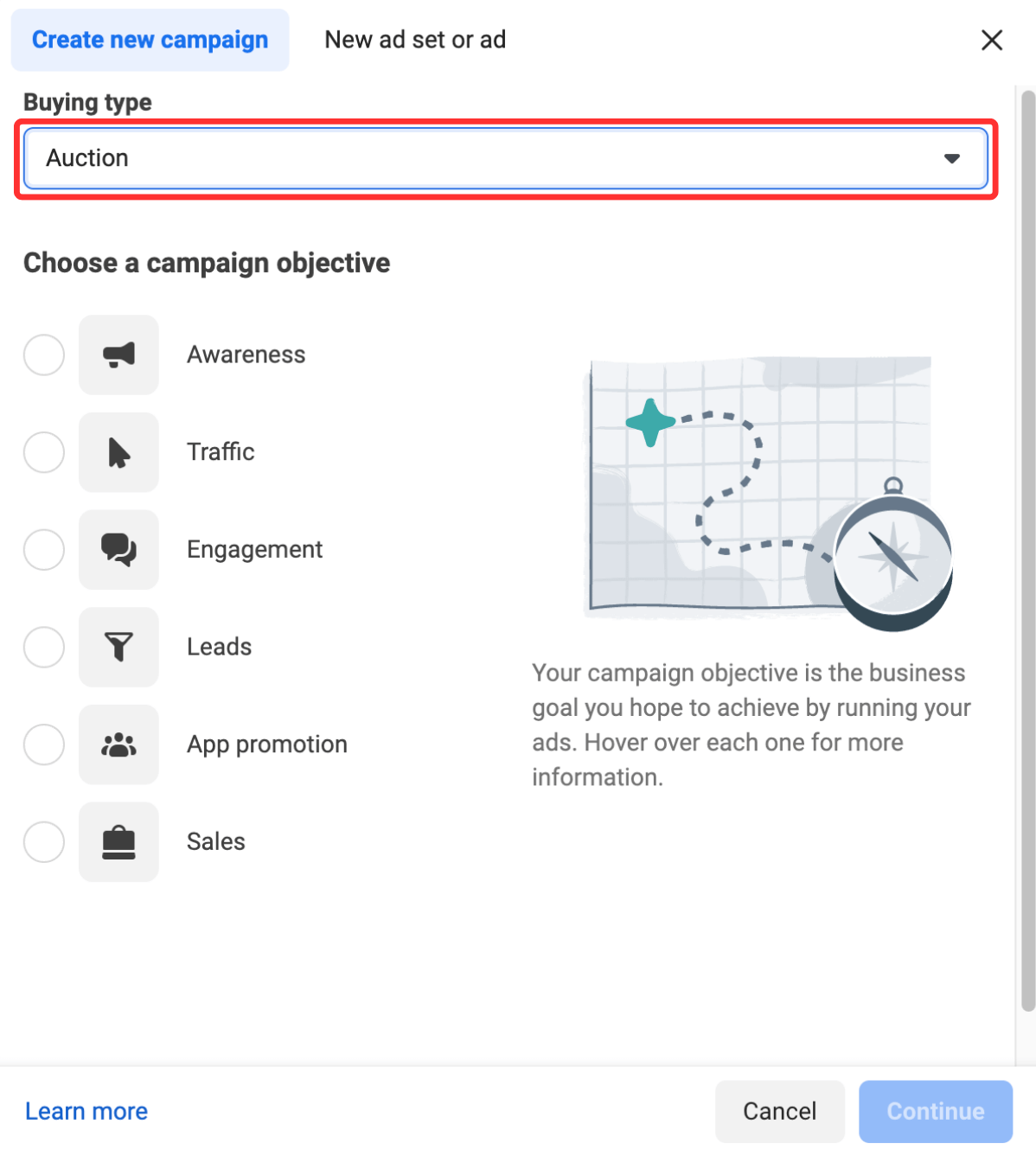This screenshot has height=1150, width=1036.
Task: Select the Traffic radio button
Action: tap(44, 452)
